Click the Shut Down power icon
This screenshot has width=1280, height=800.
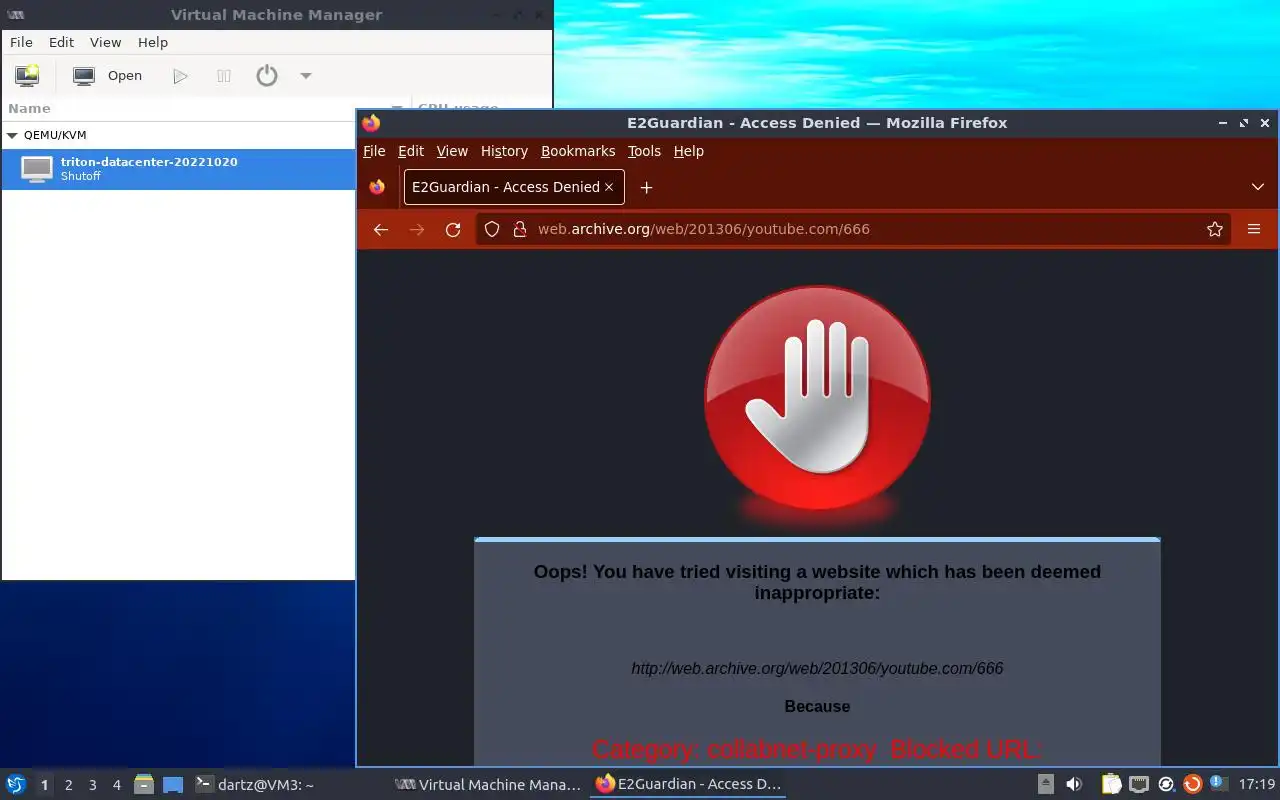pos(267,76)
